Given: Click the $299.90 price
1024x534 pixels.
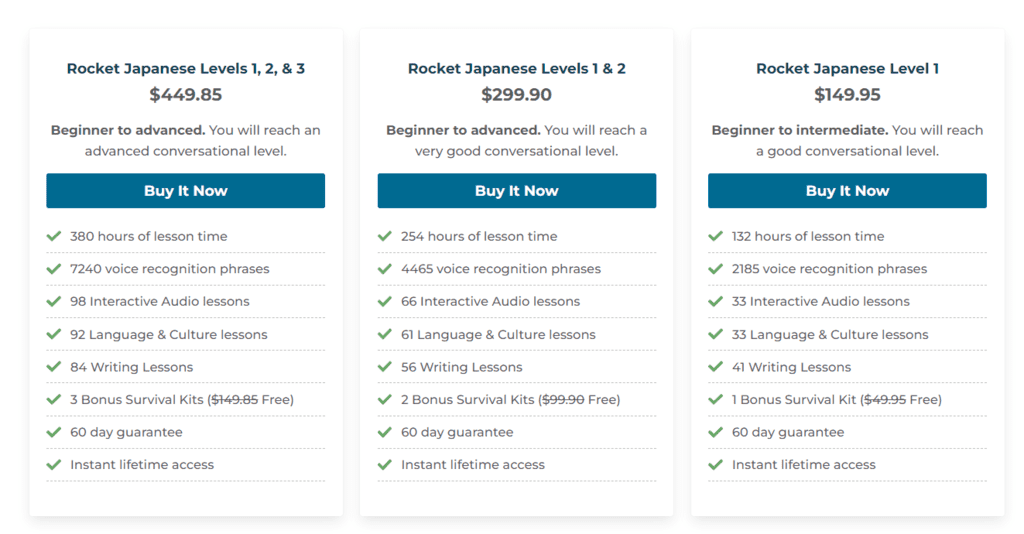Looking at the screenshot, I should [516, 95].
